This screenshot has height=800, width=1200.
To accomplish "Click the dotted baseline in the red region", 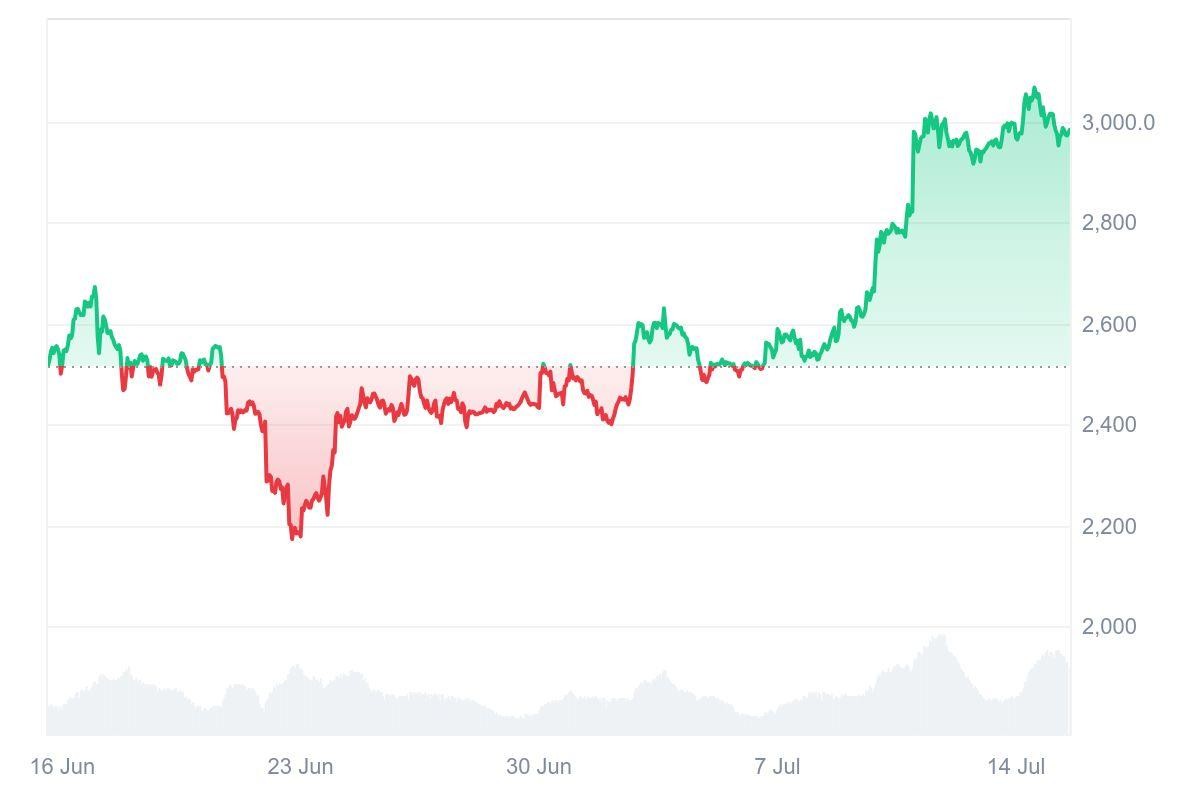I will coord(400,367).
